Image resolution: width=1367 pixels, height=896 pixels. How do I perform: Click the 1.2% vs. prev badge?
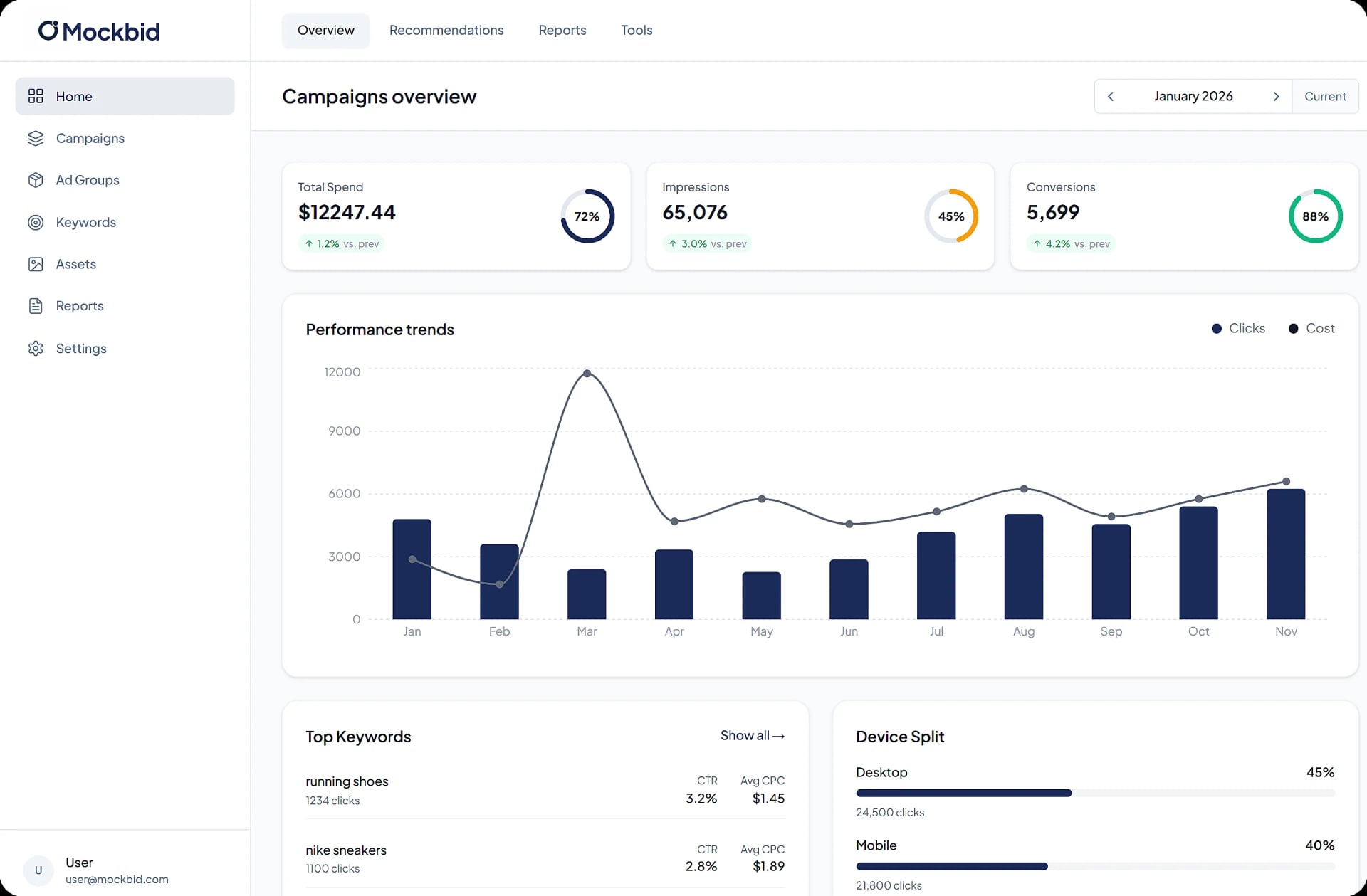pyautogui.click(x=342, y=243)
